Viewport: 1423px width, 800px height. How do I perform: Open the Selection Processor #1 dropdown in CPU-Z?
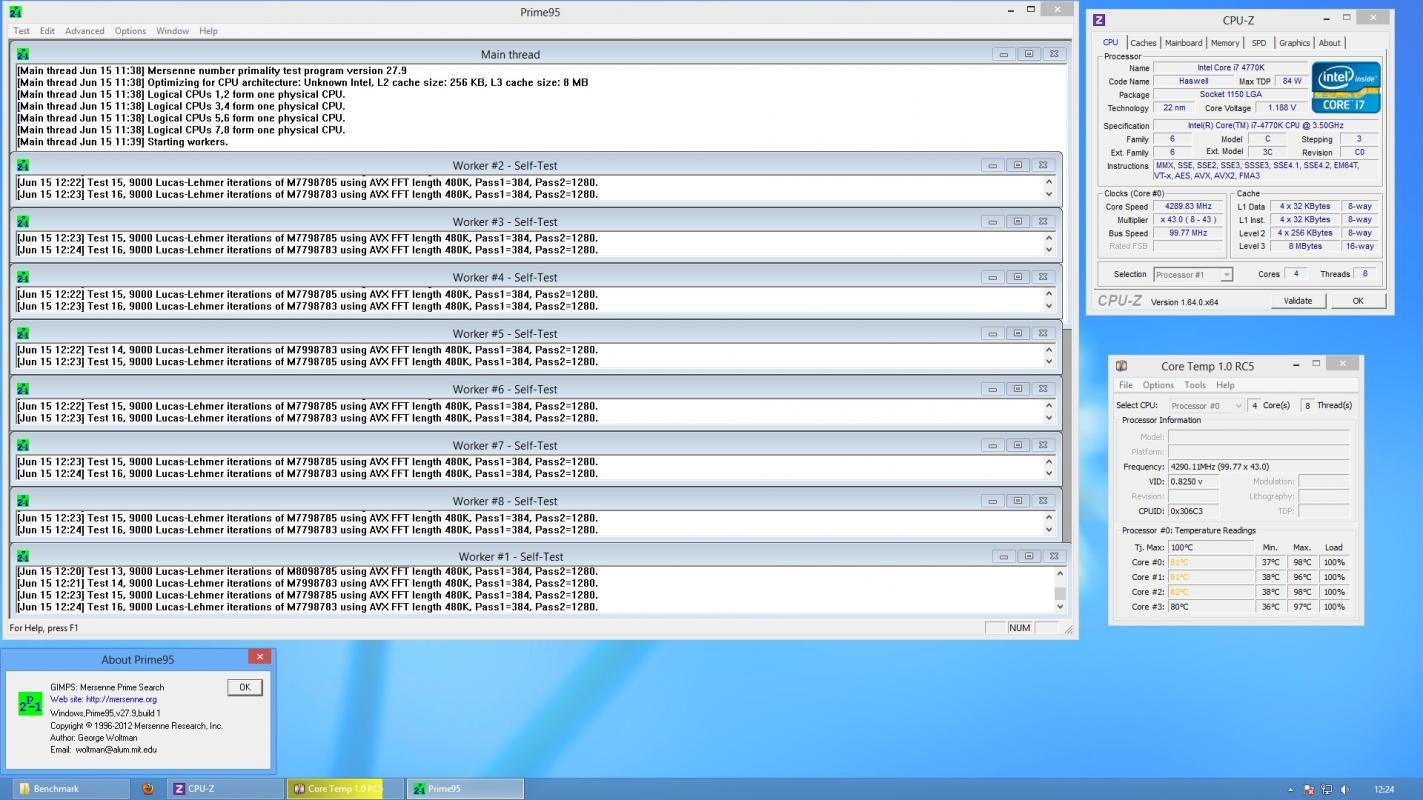pos(1193,274)
